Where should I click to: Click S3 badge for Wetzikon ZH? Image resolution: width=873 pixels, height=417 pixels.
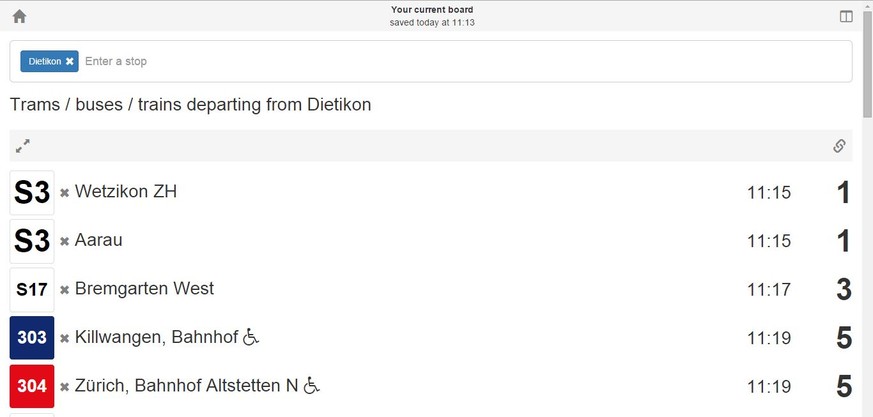click(32, 193)
